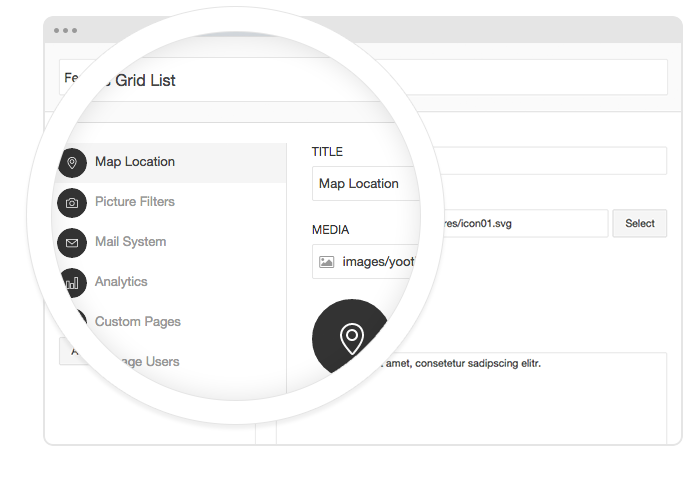700x480 pixels.
Task: Switch to the Analytics item
Action: (x=121, y=282)
